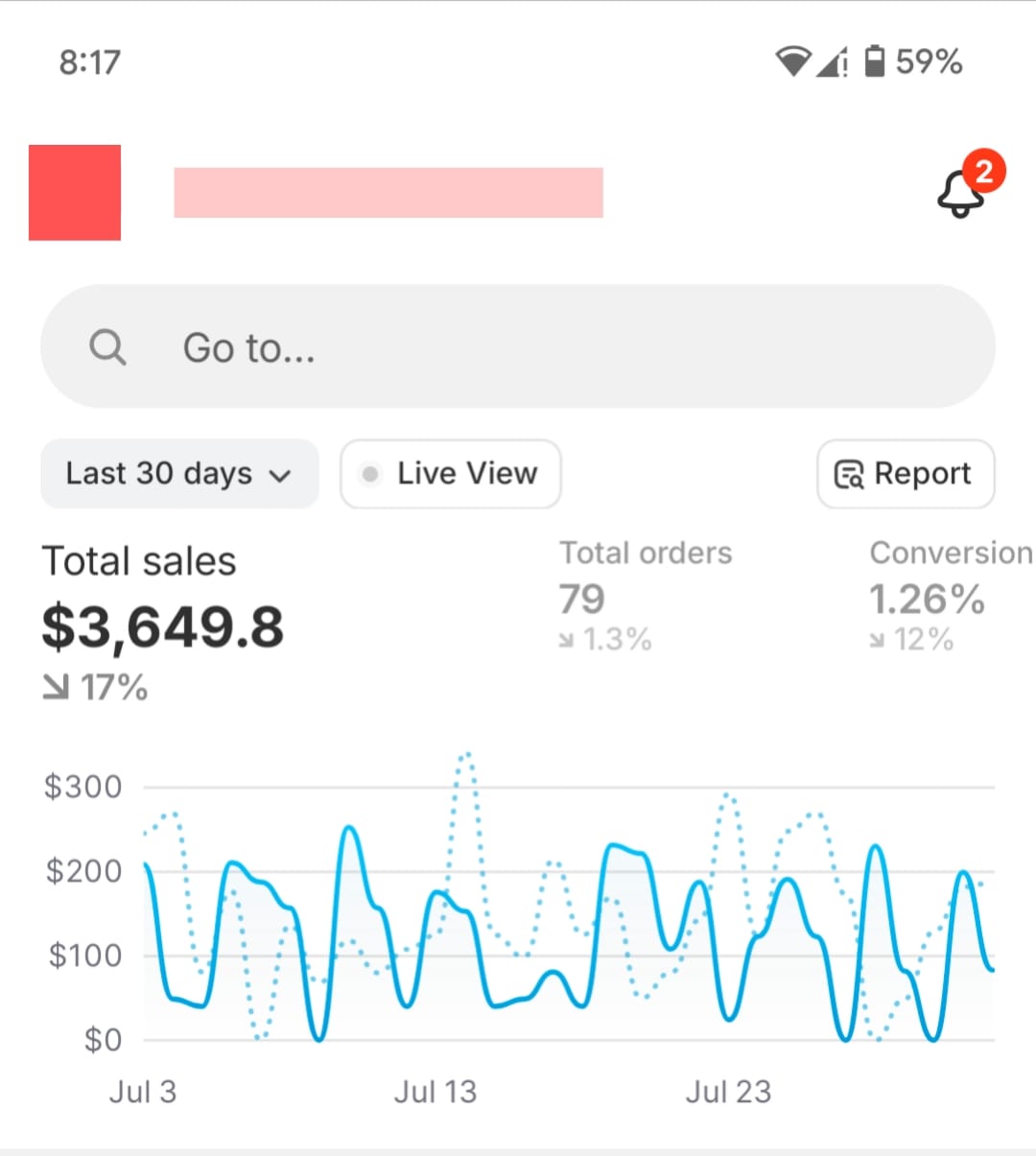Tap the store name in header

(x=388, y=193)
